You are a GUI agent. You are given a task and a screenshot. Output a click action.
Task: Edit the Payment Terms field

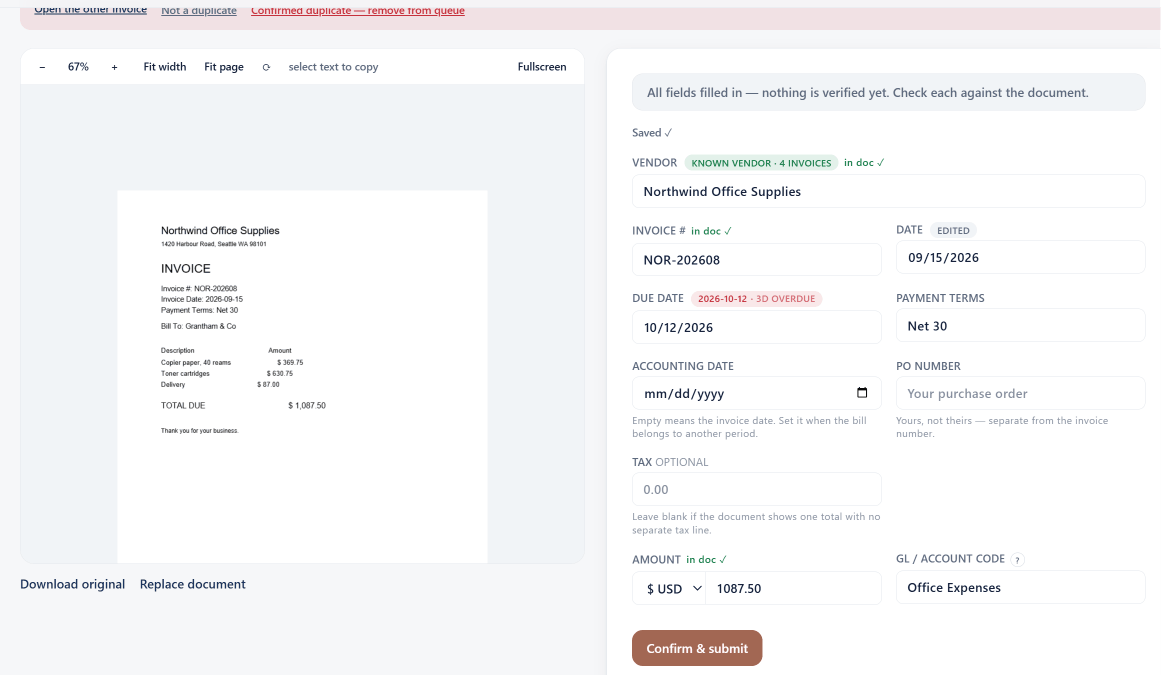click(1021, 326)
